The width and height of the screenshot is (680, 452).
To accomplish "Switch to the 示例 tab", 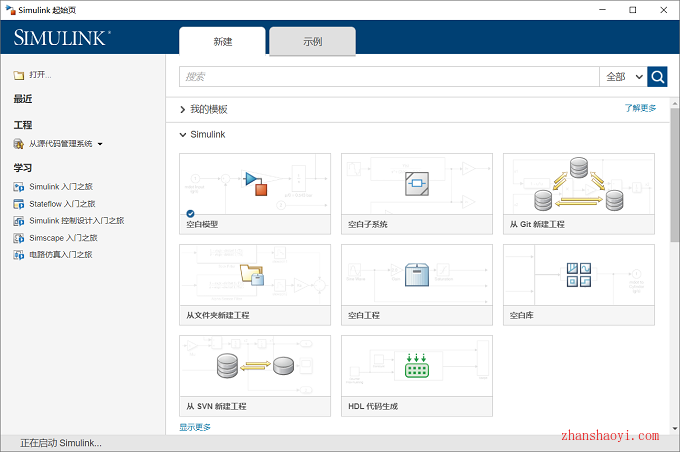I will [x=312, y=42].
